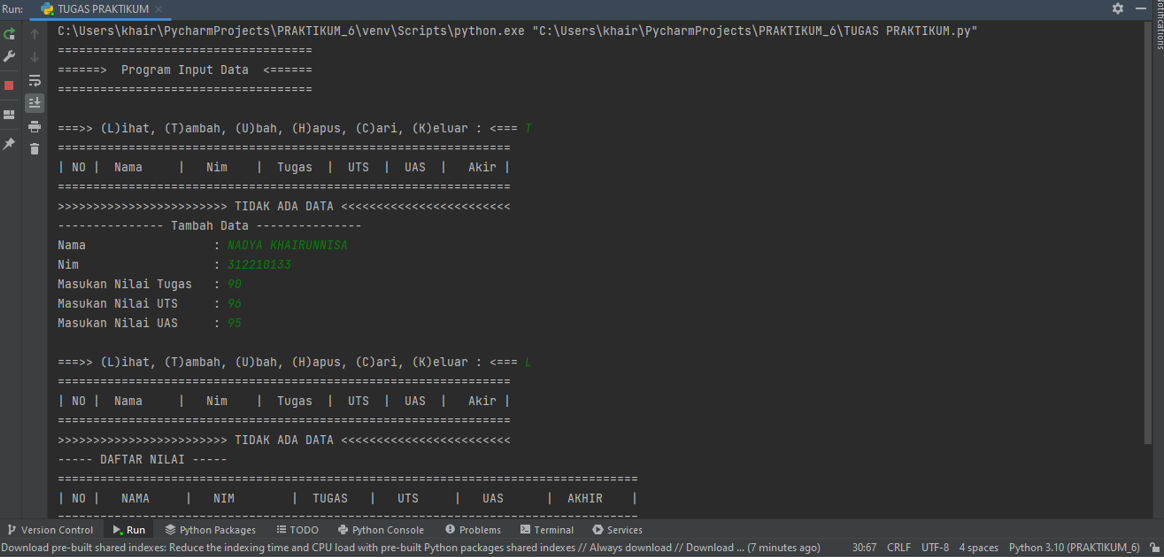Open run configuration wrench settings
The image size is (1164, 557).
point(9,56)
